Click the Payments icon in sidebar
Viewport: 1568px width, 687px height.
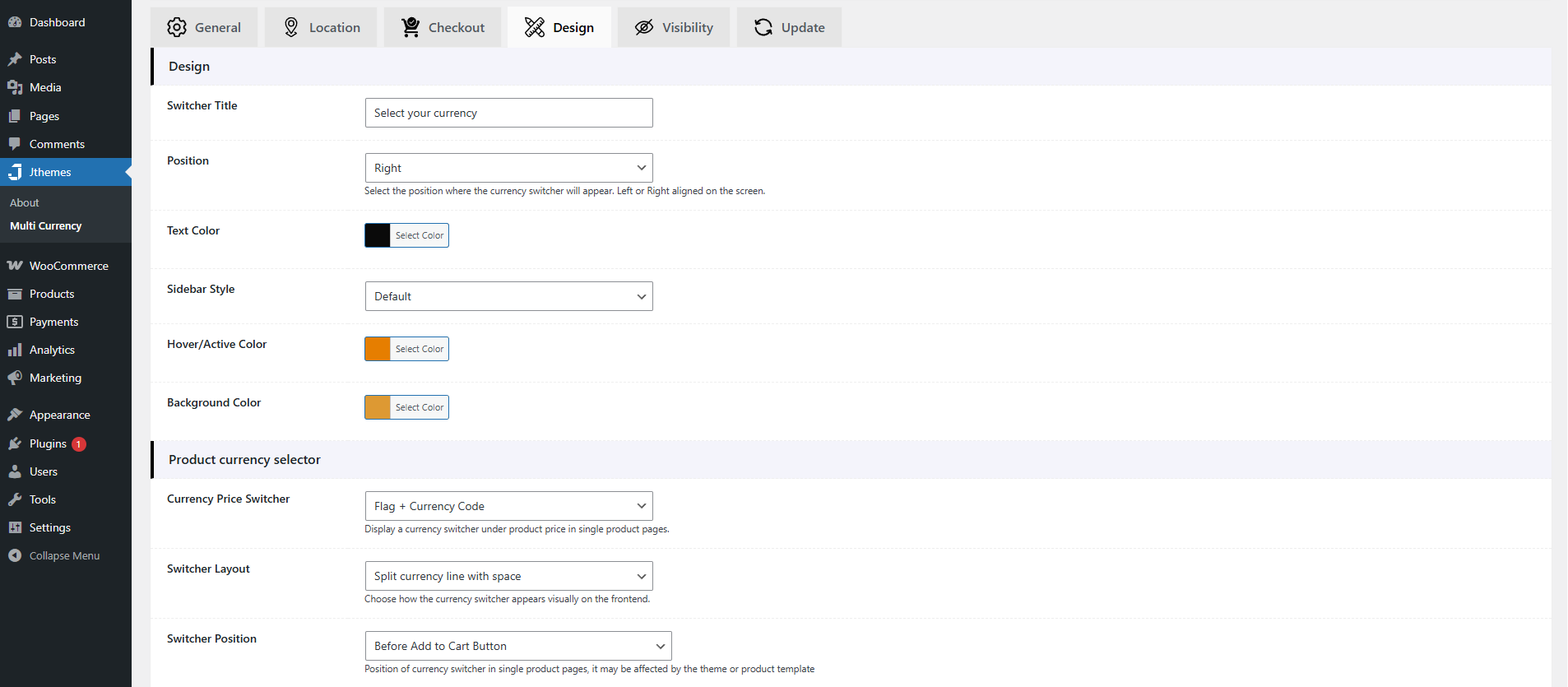coord(15,322)
